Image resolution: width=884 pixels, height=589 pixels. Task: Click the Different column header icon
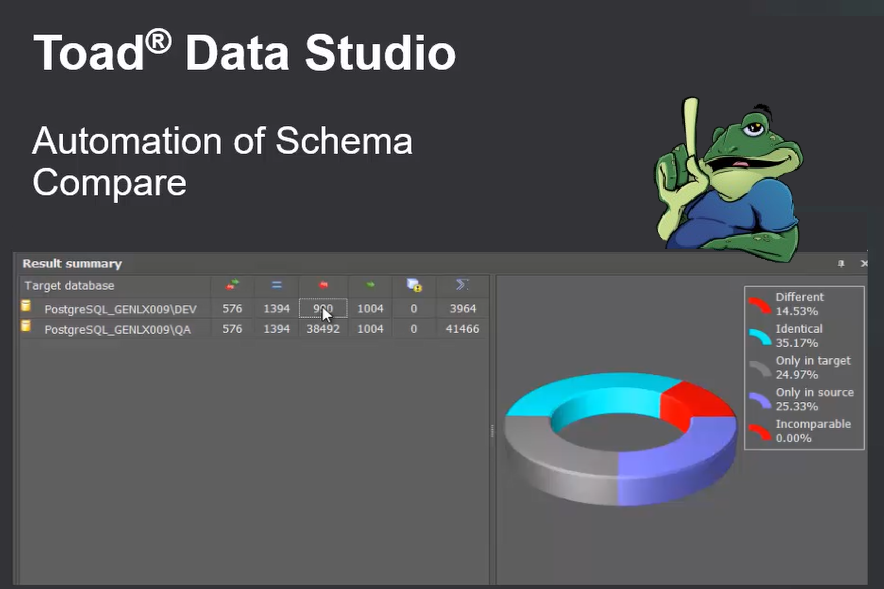[x=232, y=285]
